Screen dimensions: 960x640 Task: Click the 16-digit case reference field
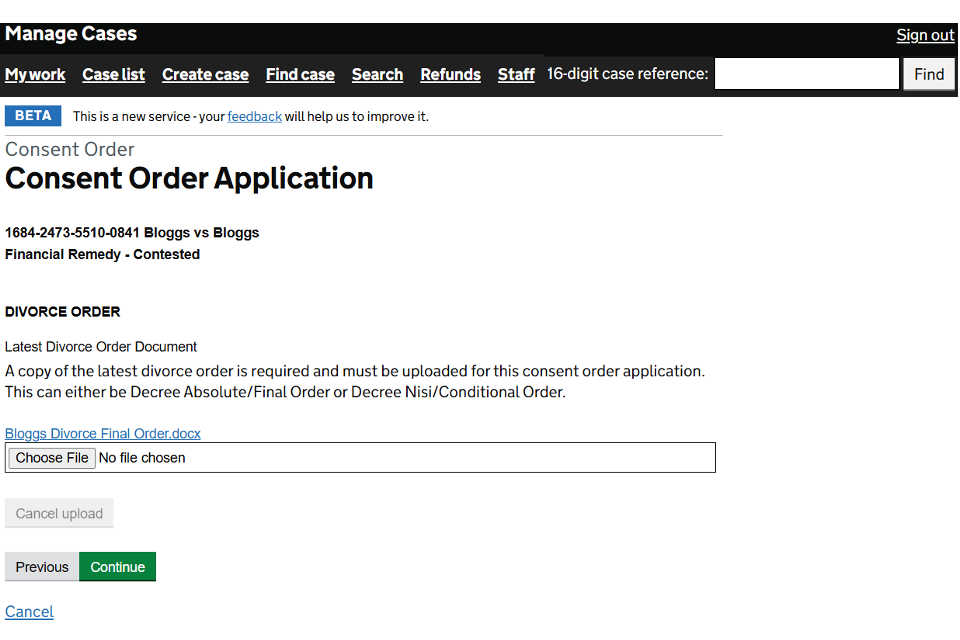(806, 74)
